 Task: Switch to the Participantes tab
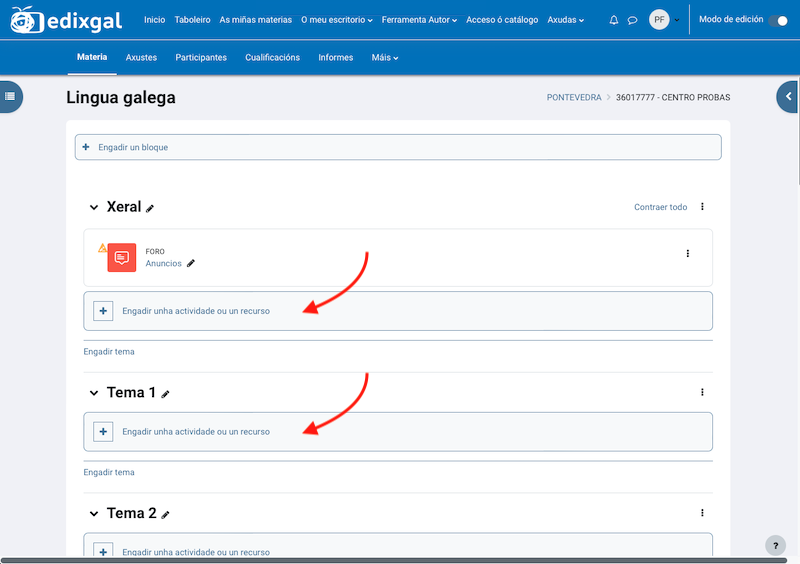tap(201, 57)
